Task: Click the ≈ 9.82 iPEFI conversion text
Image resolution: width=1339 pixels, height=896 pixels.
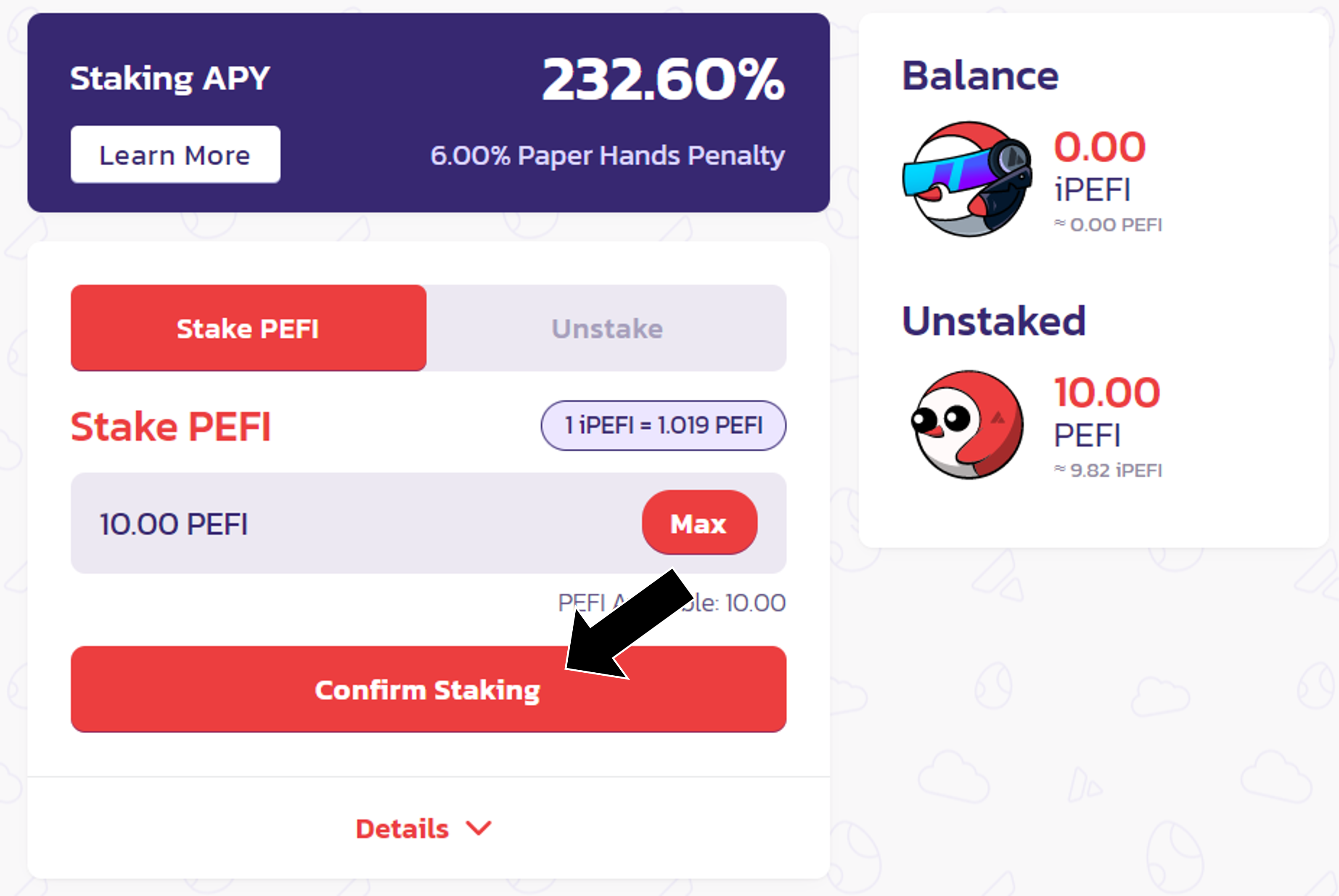Action: [1108, 470]
